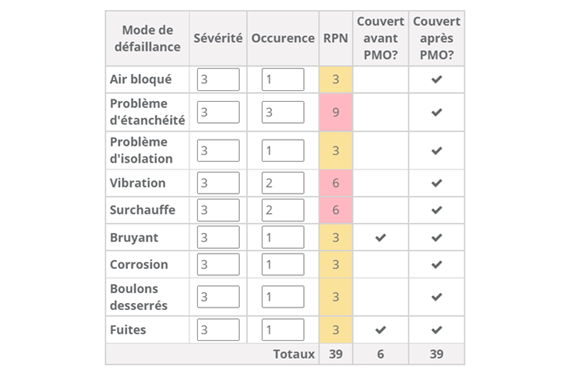Toggle before-PMO checkmark in Bruyant row
This screenshot has height=370, width=570.
381,237
